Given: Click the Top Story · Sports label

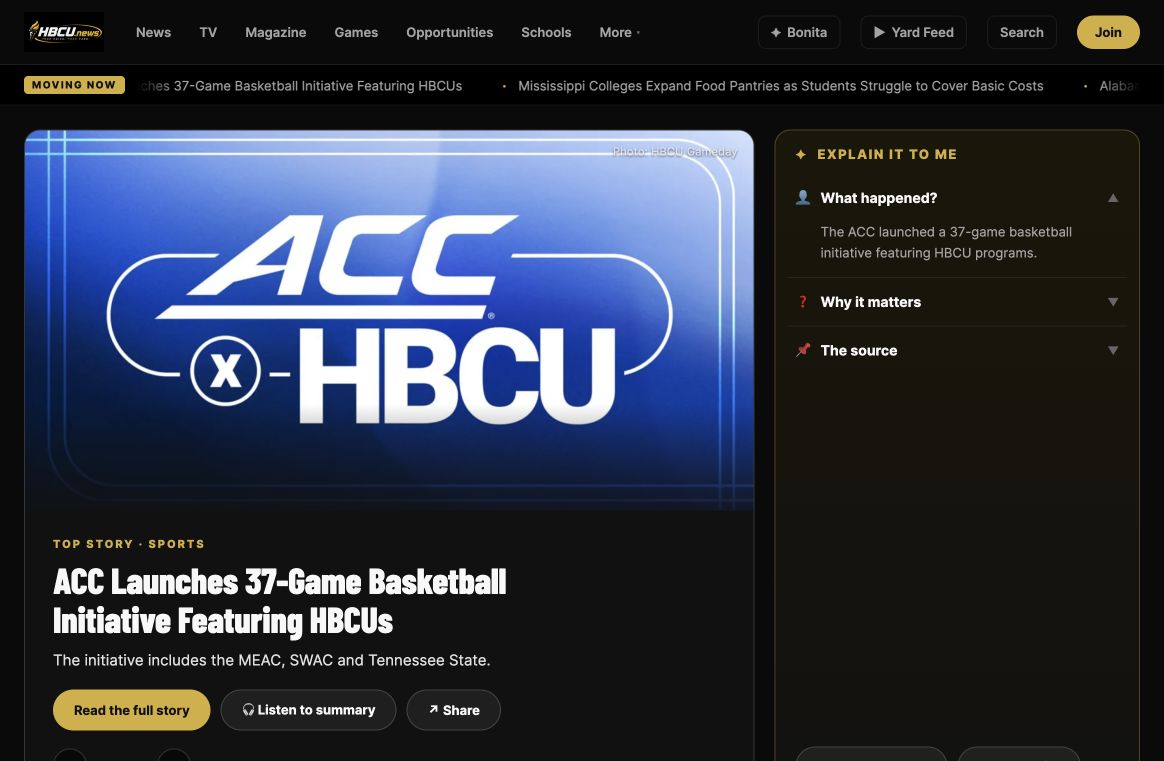Looking at the screenshot, I should click(x=128, y=544).
